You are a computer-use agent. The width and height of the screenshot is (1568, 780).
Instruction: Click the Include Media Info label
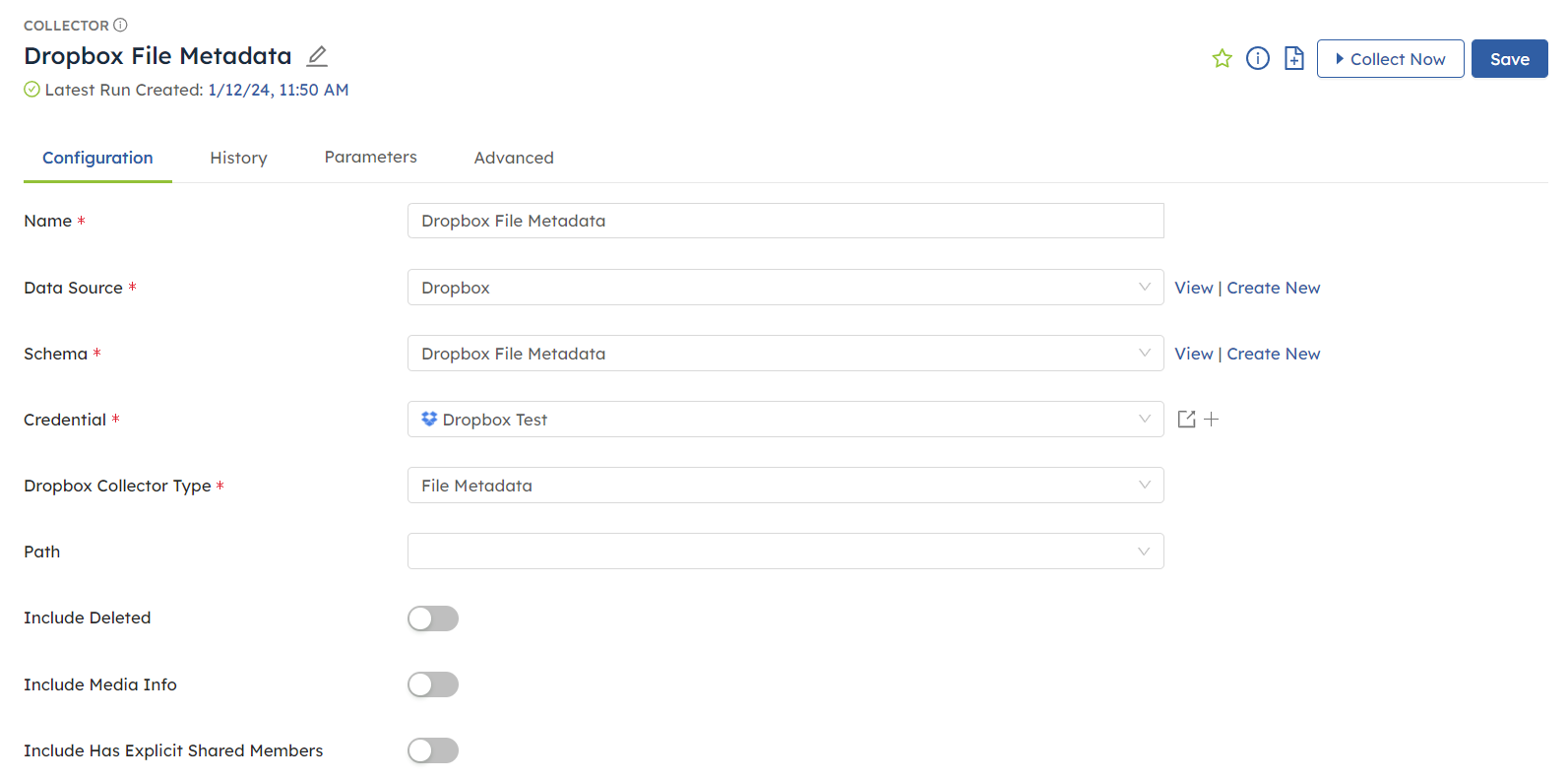[100, 684]
